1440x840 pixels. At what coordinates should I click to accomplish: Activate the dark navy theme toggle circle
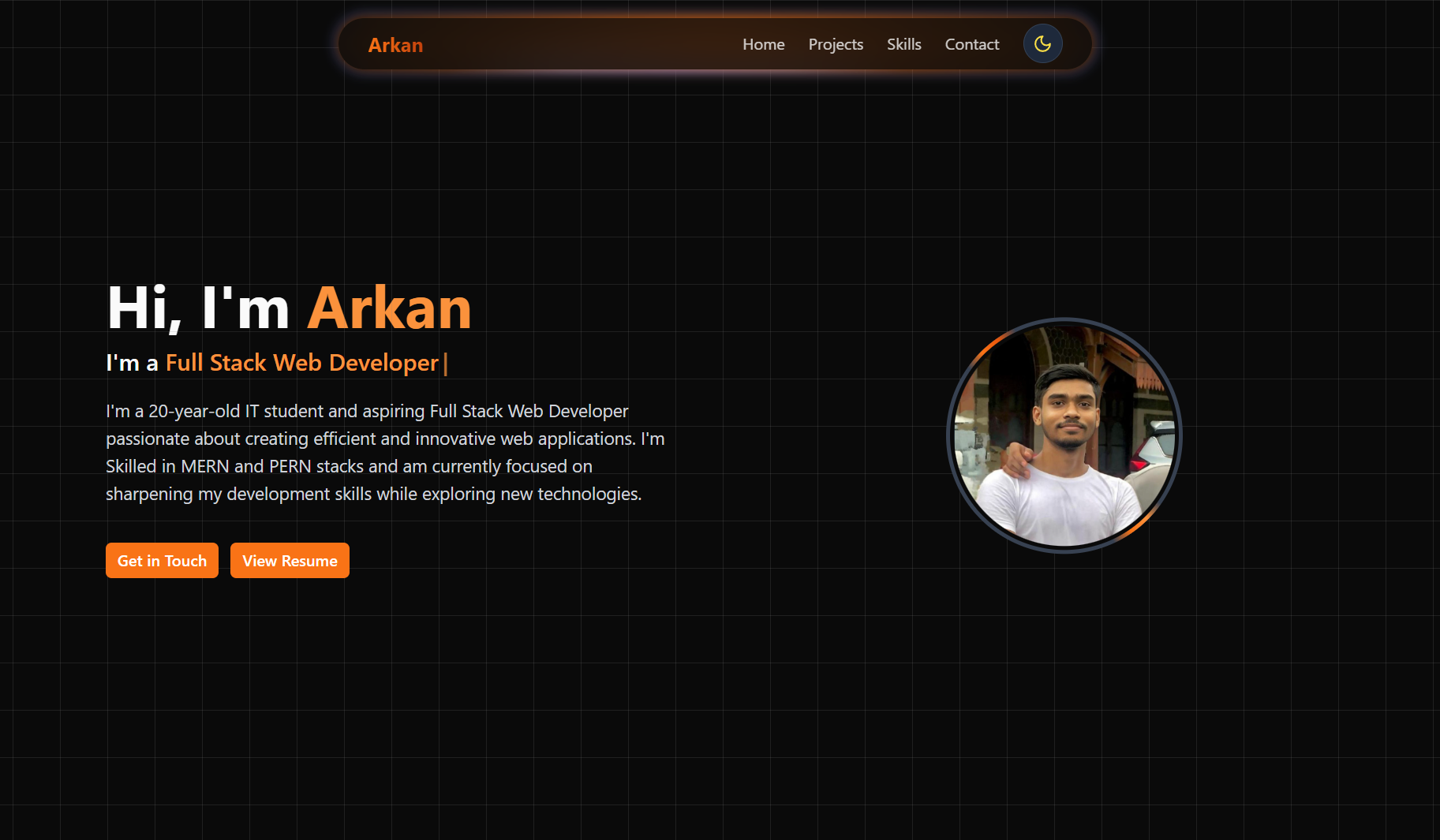coord(1042,43)
